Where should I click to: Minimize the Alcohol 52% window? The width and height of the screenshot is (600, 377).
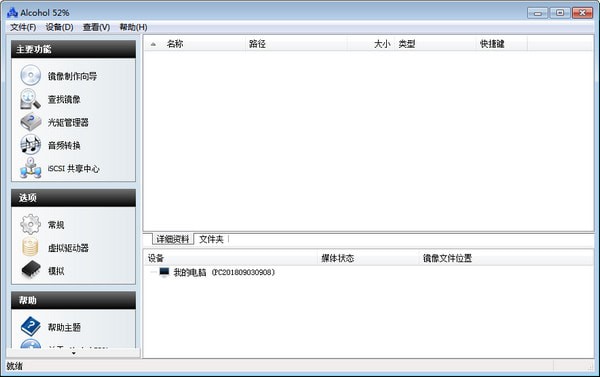pyautogui.click(x=538, y=13)
